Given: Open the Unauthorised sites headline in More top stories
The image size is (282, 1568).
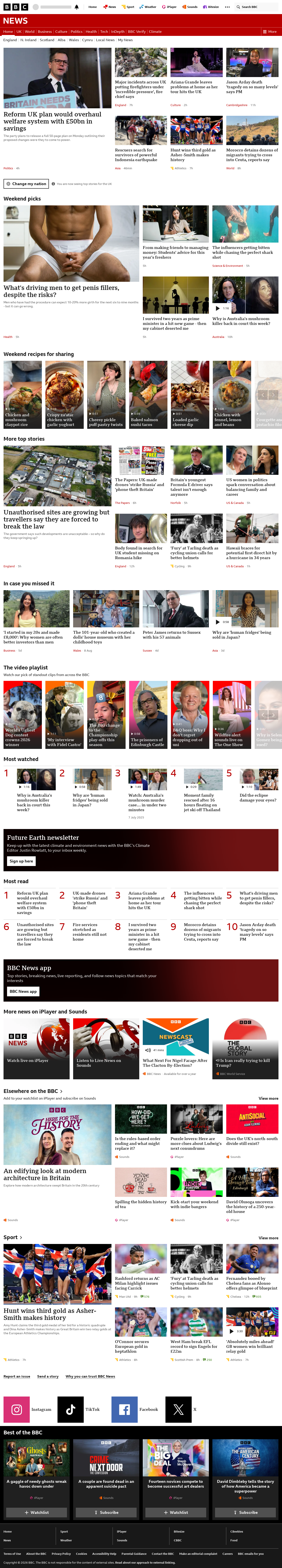Looking at the screenshot, I should pos(57,519).
